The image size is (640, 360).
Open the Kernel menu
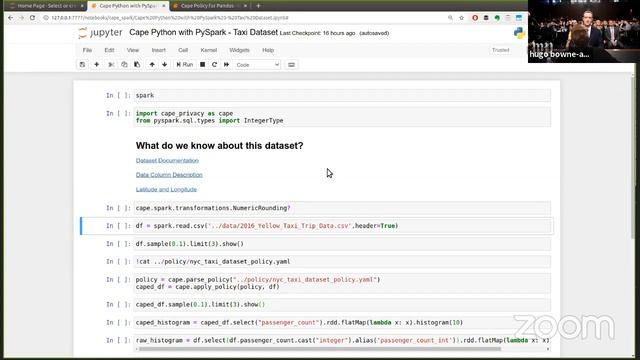click(209, 50)
